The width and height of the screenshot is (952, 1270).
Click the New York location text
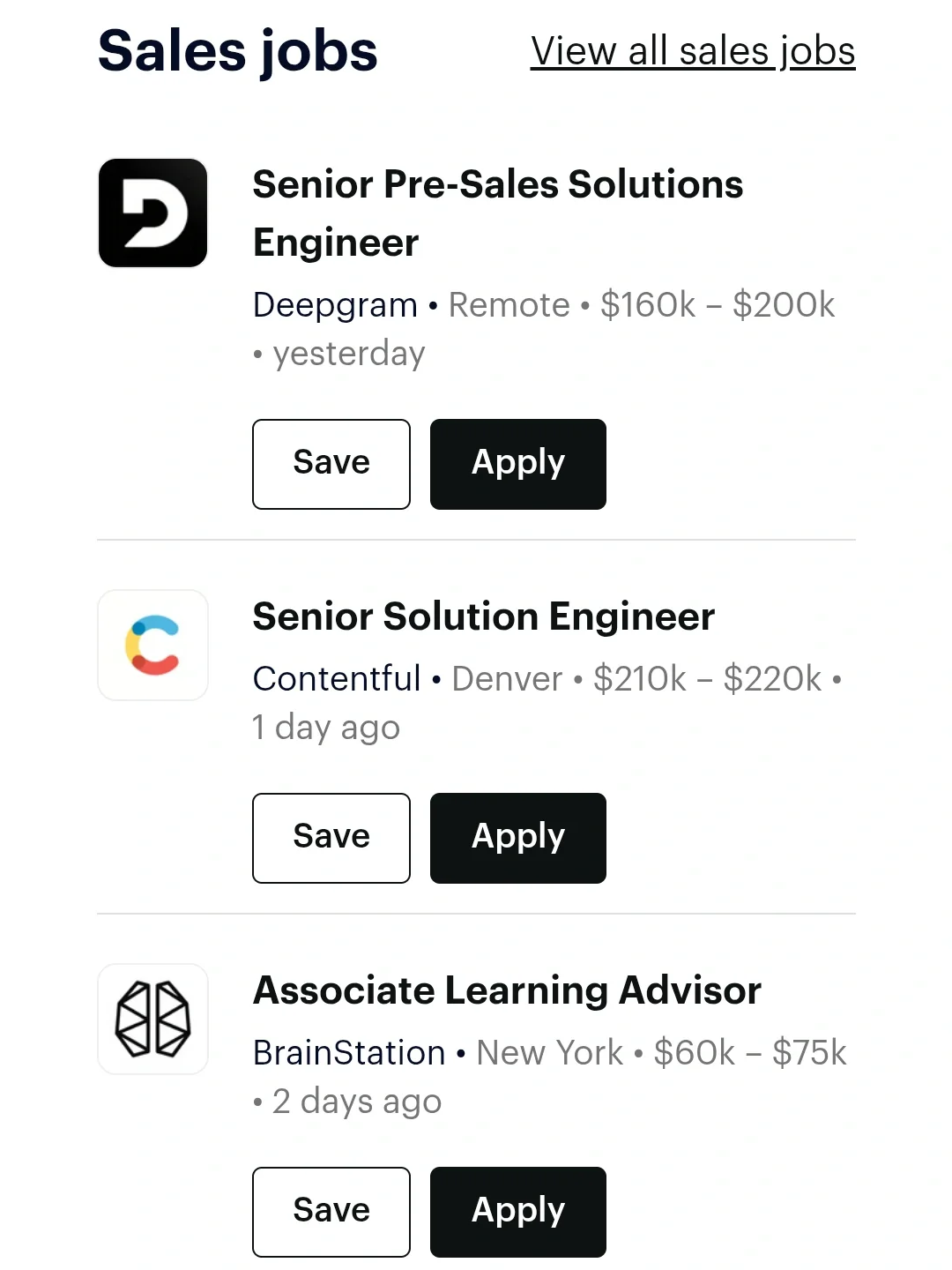click(550, 1053)
